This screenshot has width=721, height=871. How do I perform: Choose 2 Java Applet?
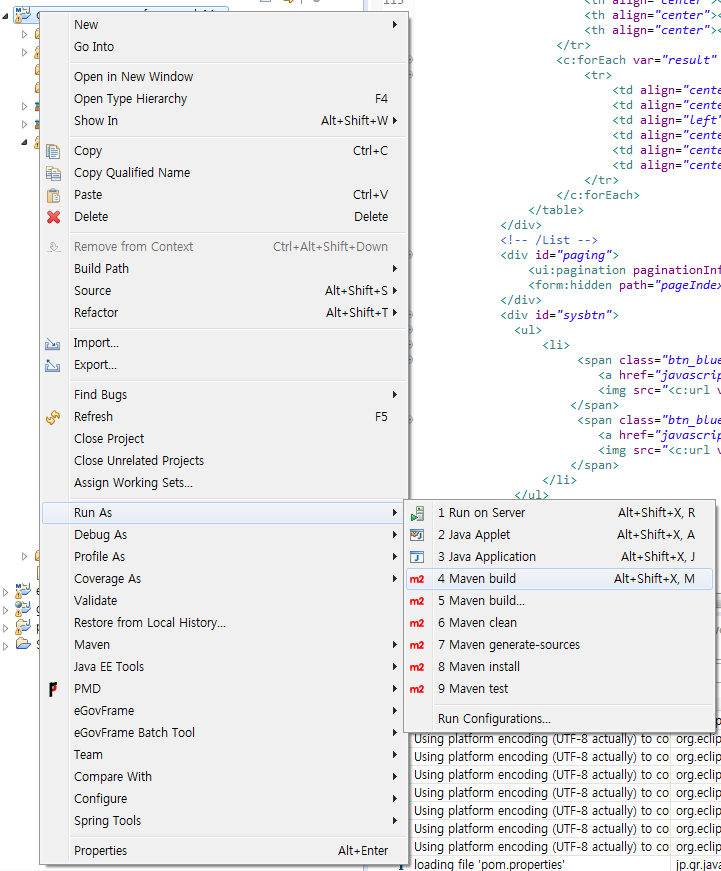pyautogui.click(x=559, y=535)
